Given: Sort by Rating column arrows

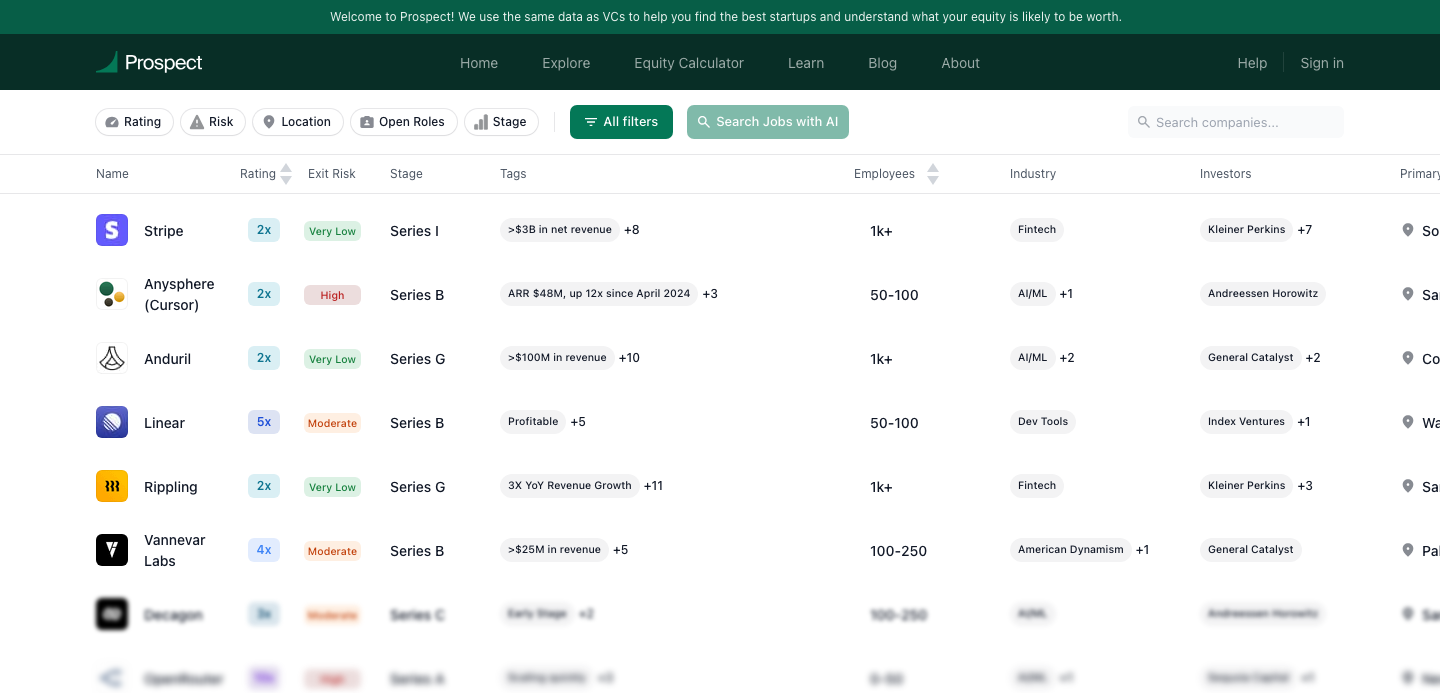Looking at the screenshot, I should click(286, 174).
